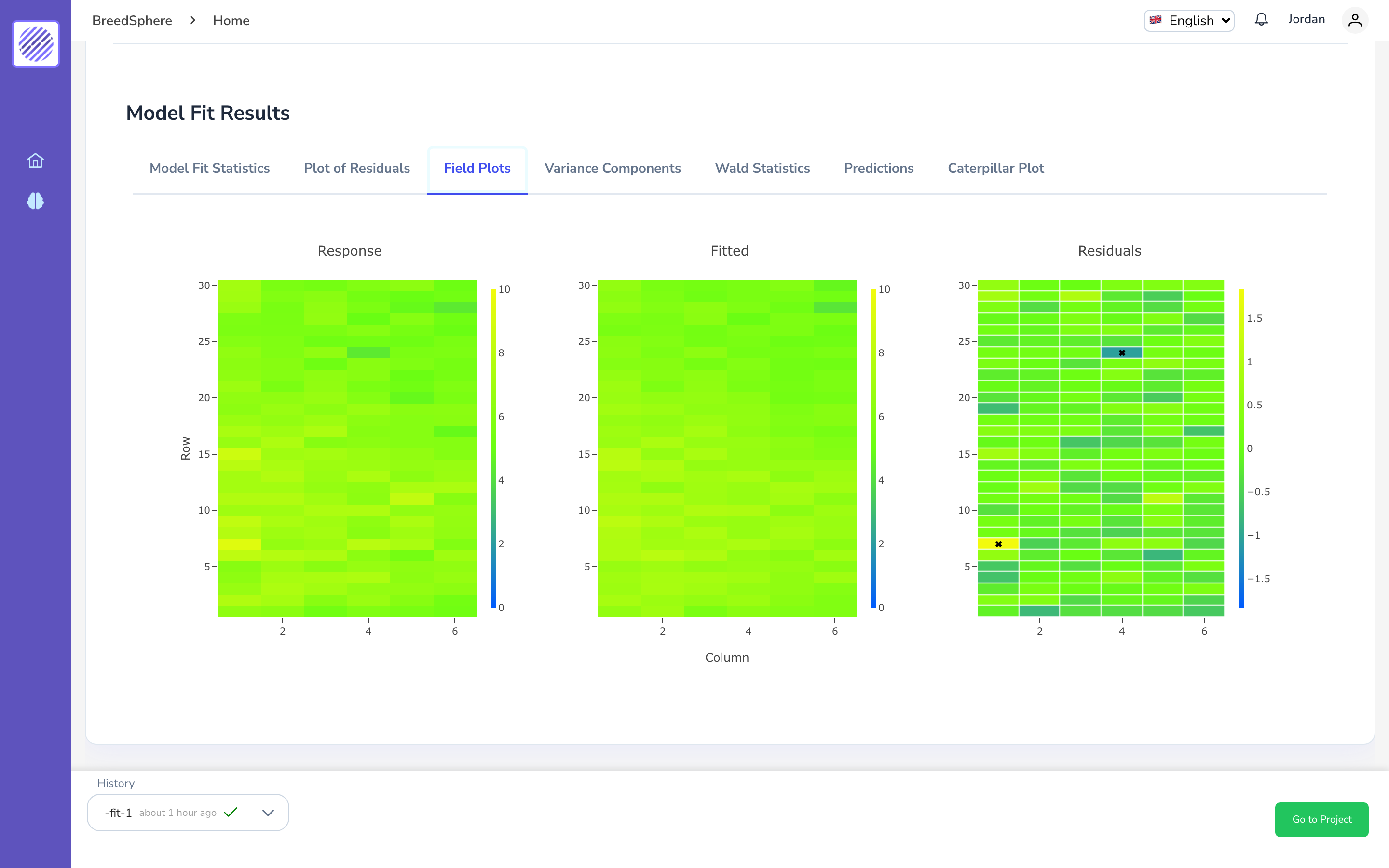Click the Fitted plot title
The image size is (1389, 868).
pos(729,251)
